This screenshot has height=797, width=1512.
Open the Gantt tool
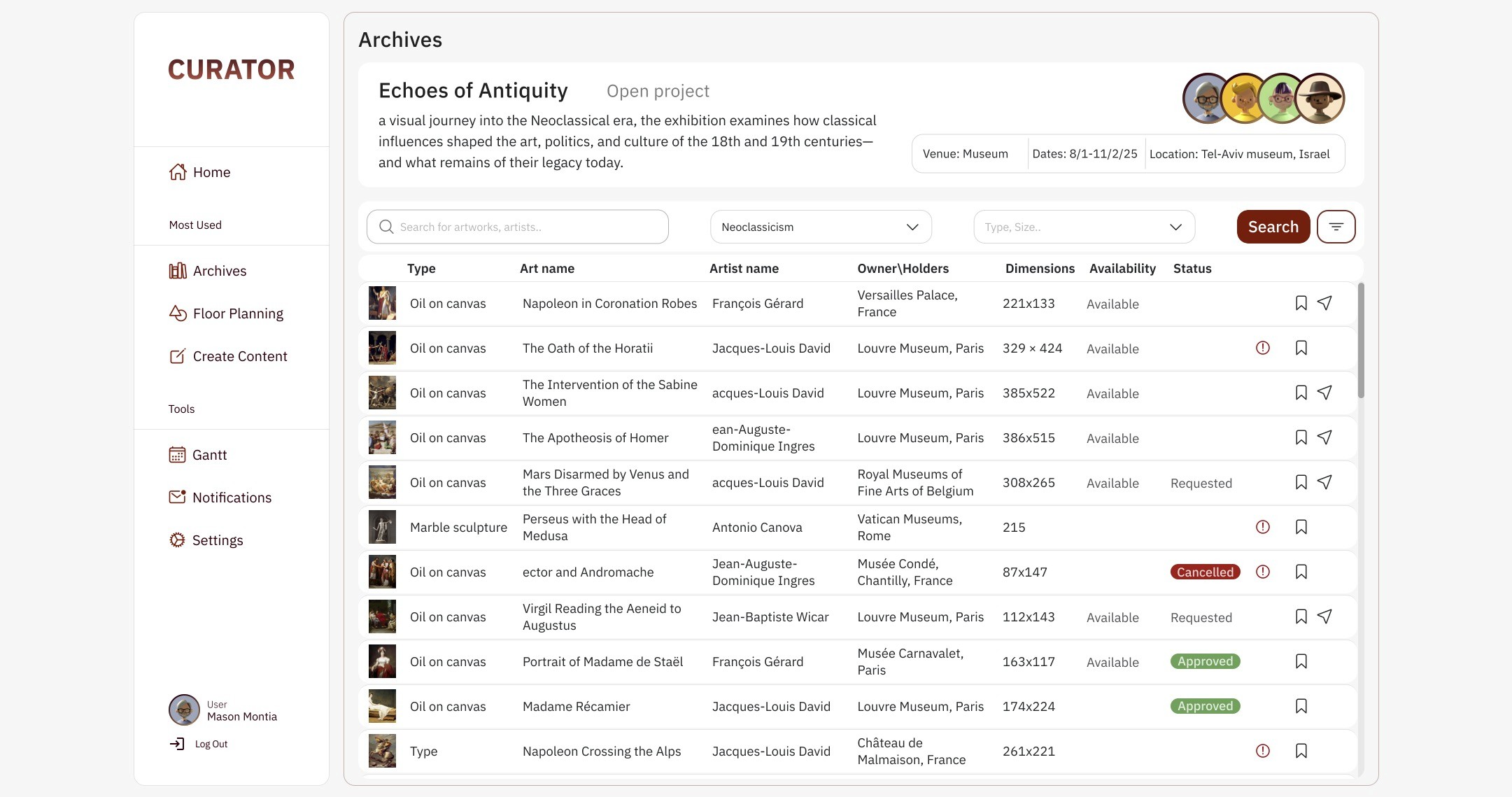tap(198, 455)
